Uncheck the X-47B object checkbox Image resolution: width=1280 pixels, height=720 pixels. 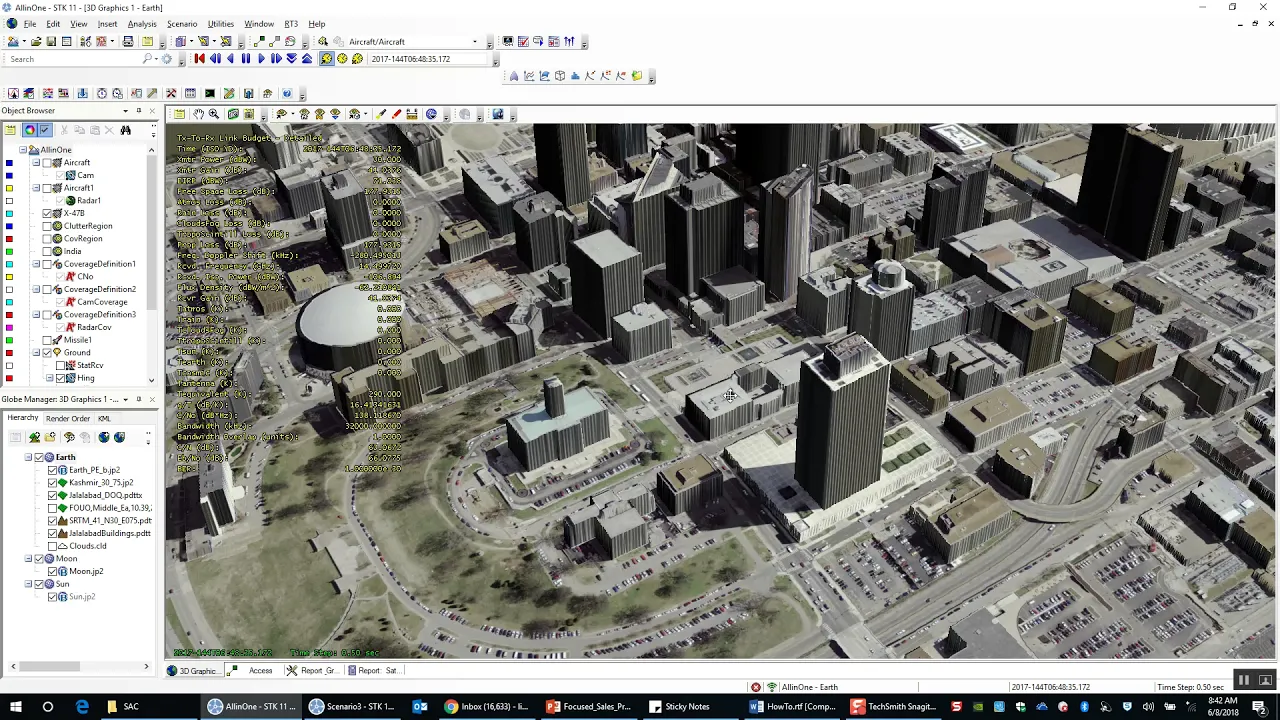click(48, 213)
